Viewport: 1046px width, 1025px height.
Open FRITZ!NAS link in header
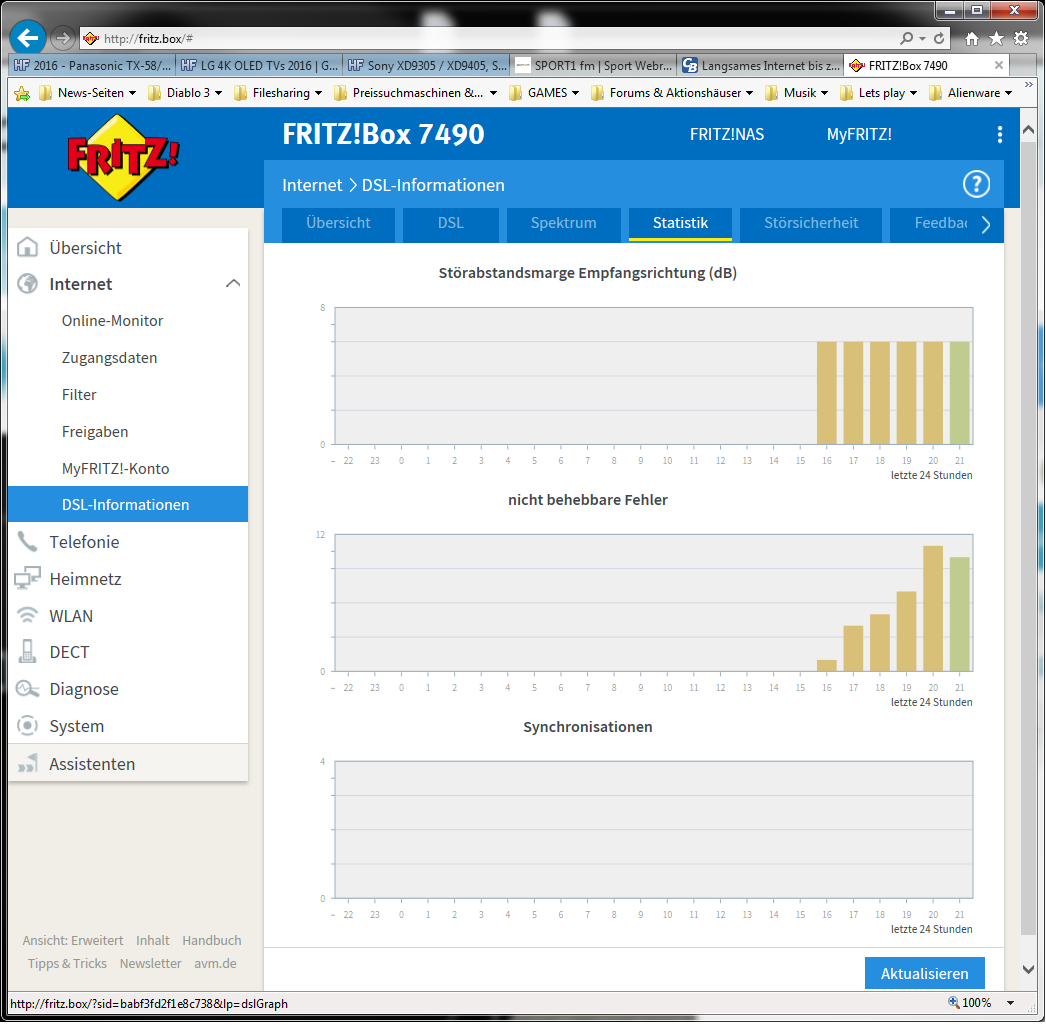pos(727,135)
